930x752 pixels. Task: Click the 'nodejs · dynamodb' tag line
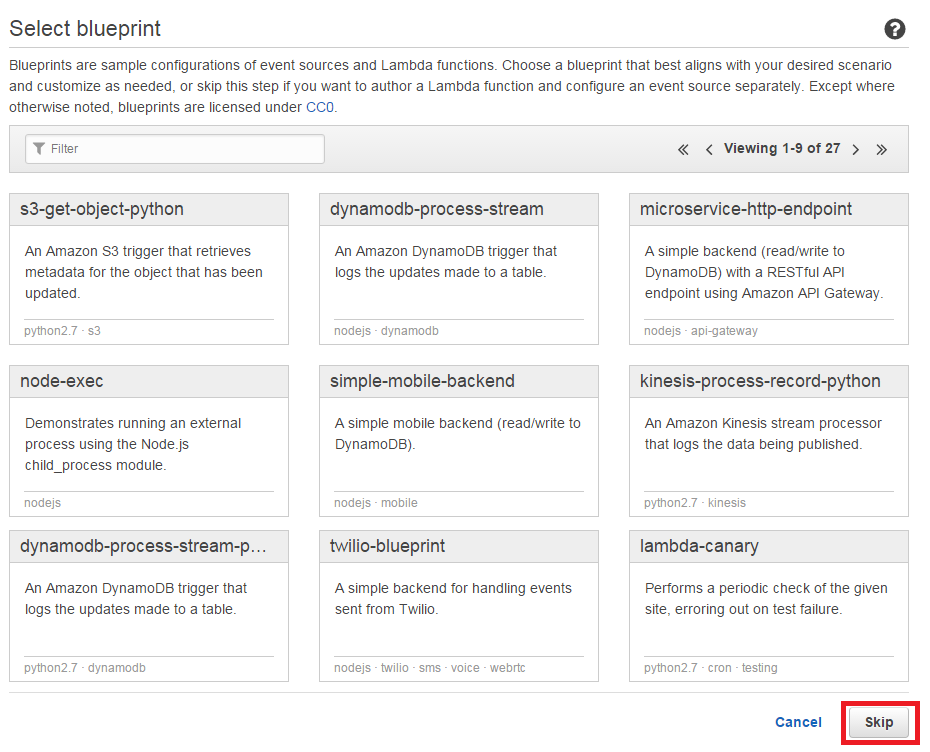tap(386, 331)
